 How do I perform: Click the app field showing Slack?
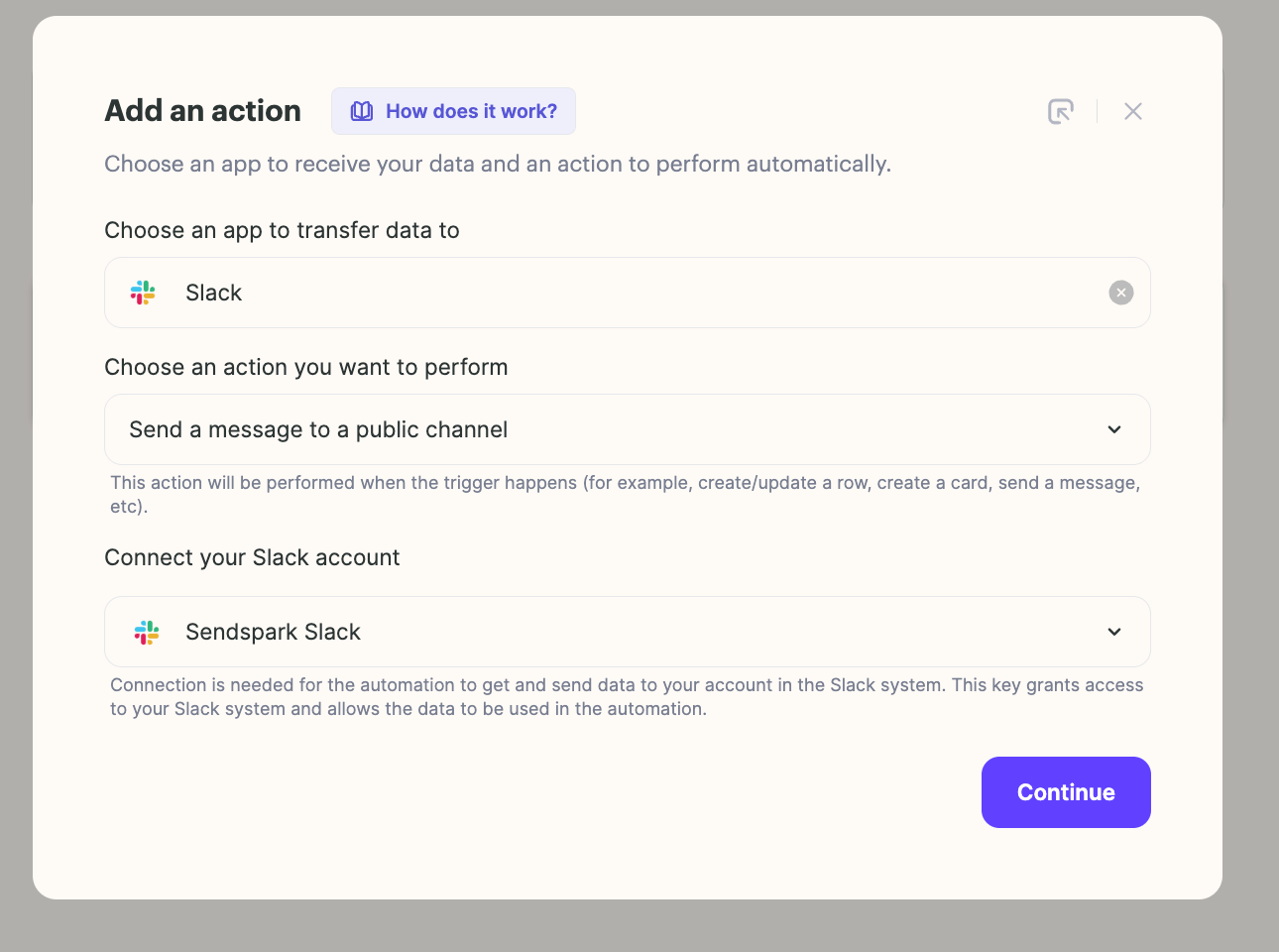coord(628,293)
